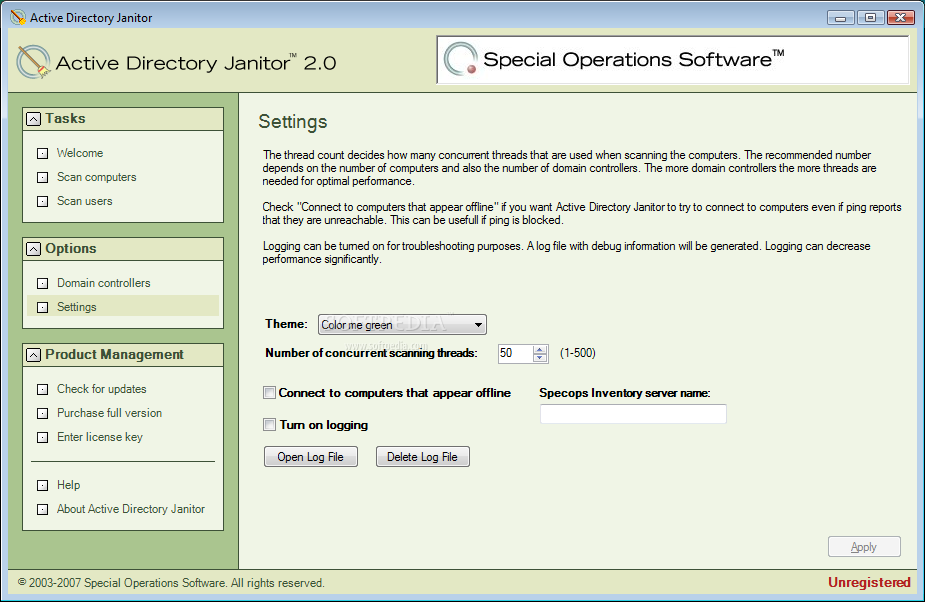
Task: Increase the scanning threads count
Action: tap(540, 349)
